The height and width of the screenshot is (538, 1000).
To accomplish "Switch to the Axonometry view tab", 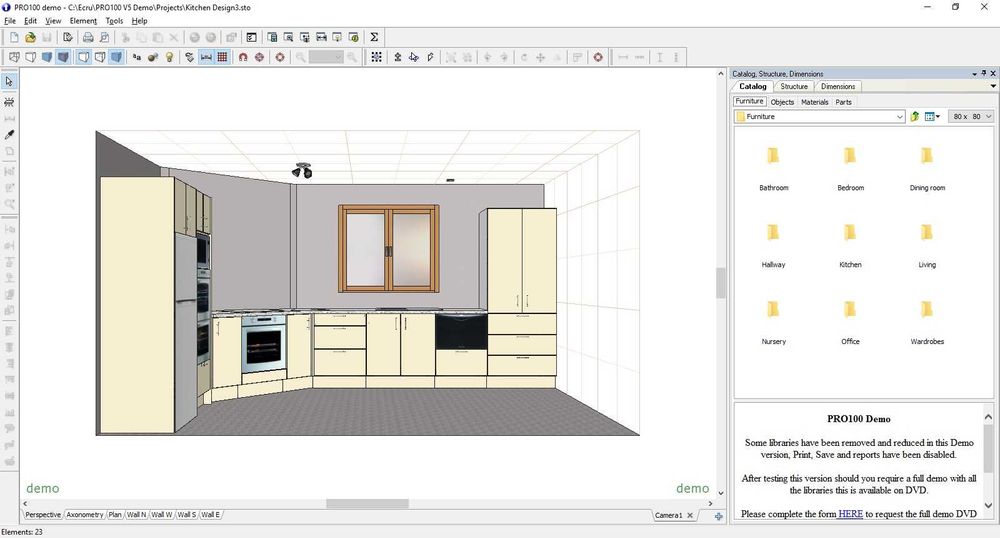I will click(x=85, y=515).
